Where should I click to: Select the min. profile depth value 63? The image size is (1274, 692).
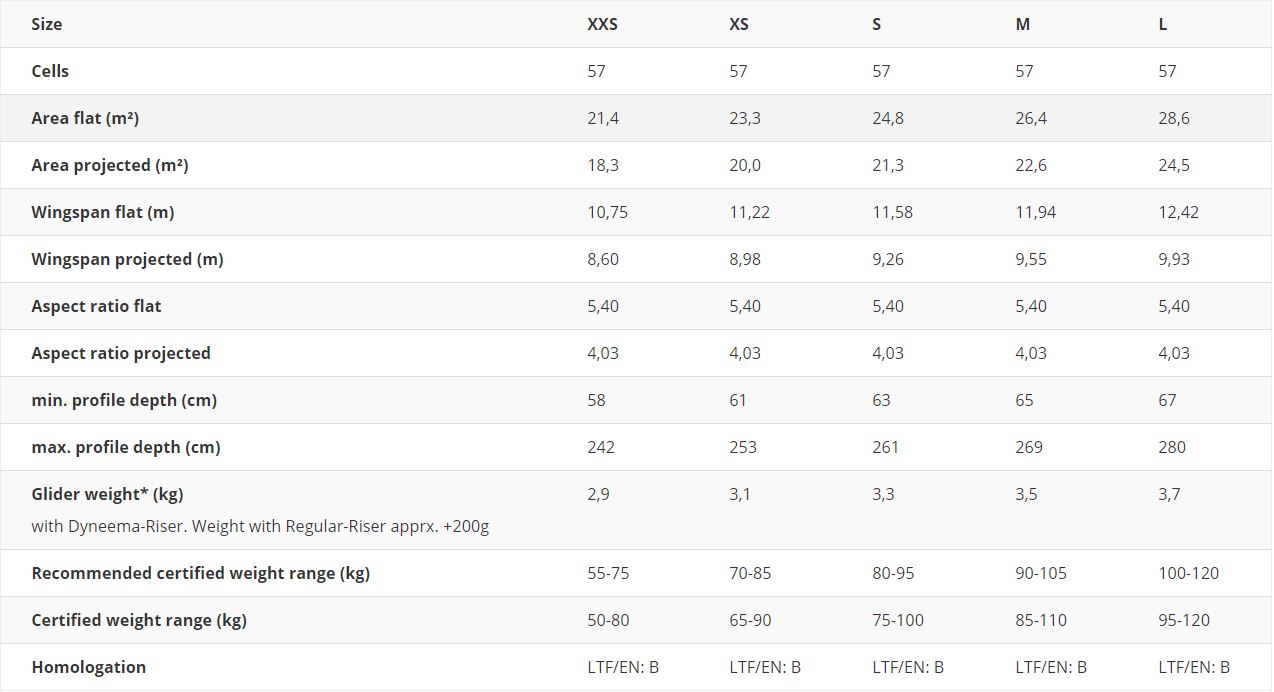click(x=881, y=400)
